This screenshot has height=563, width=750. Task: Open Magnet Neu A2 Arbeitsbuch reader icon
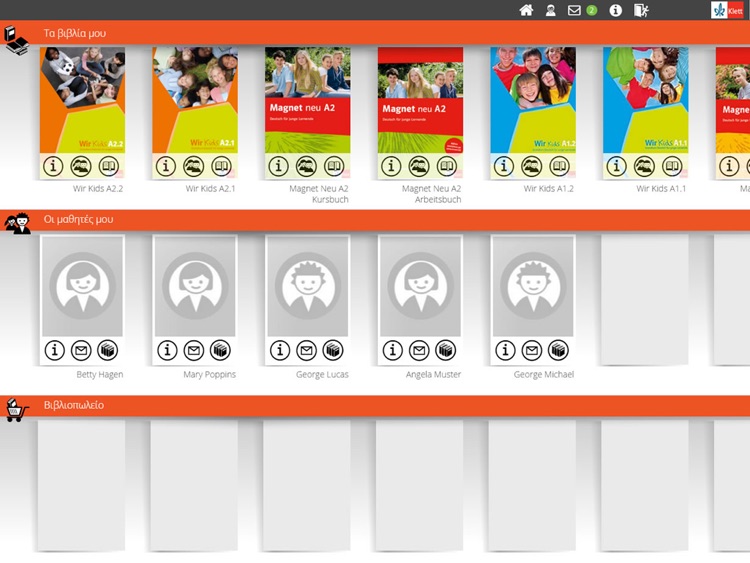coord(447,166)
